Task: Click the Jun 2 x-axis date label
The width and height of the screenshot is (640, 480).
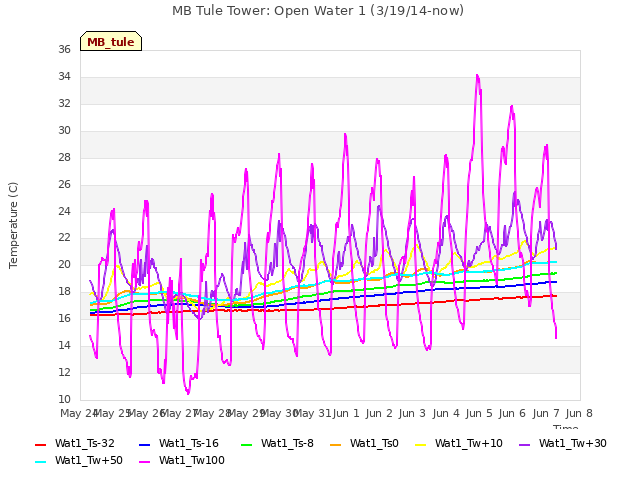Action: [379, 413]
